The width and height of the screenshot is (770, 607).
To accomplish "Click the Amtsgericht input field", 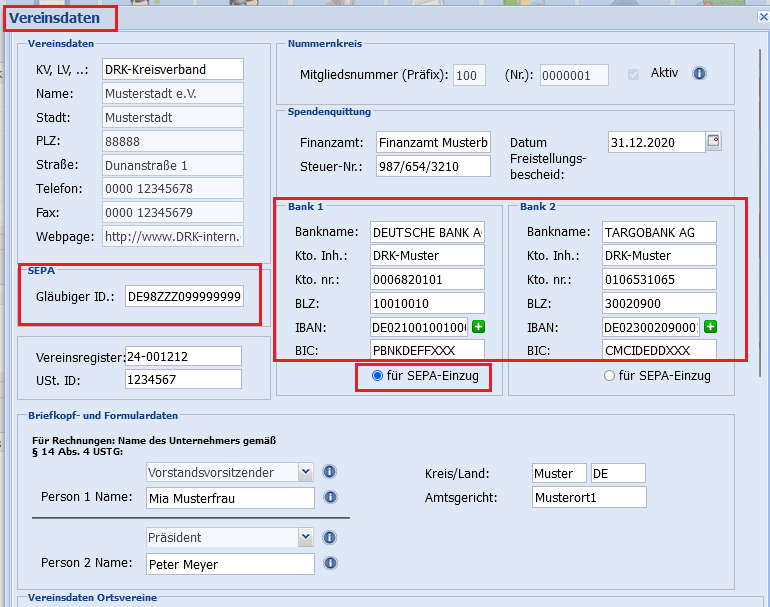I will pyautogui.click(x=588, y=497).
